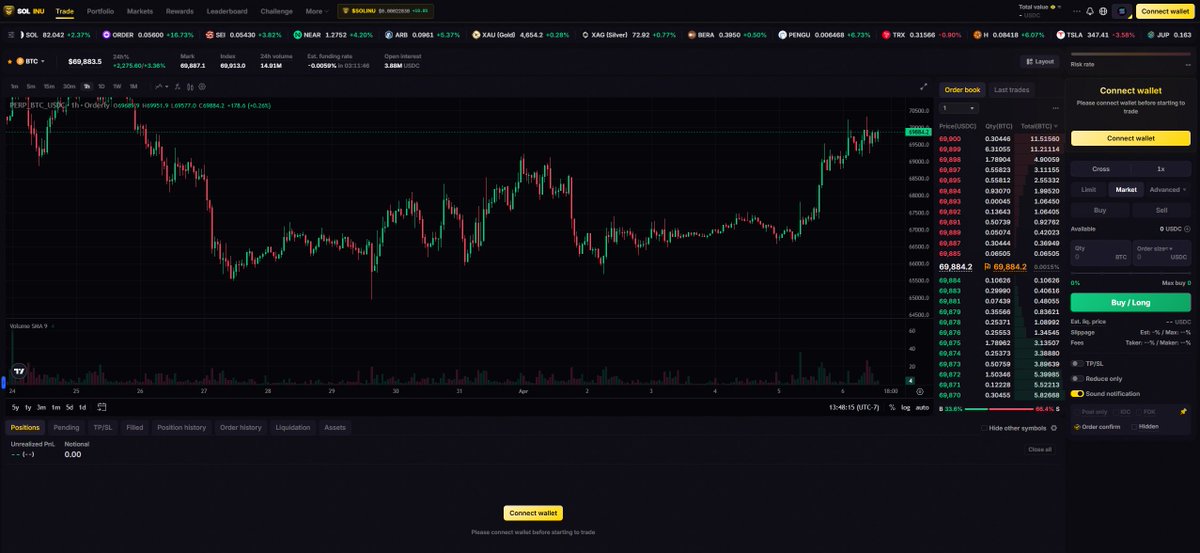Switch to the Last trades tab
Screen dimensions: 1200x553
pyautogui.click(x=1011, y=89)
